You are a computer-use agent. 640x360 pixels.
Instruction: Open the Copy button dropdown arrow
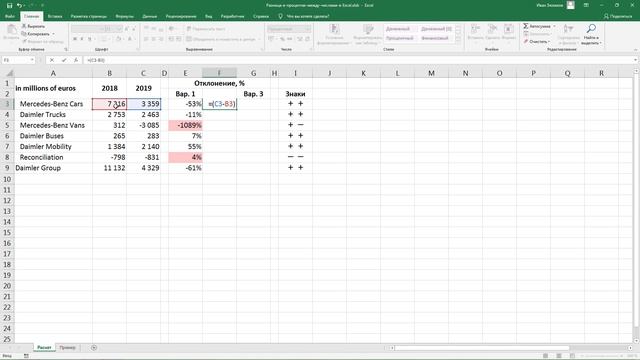click(53, 34)
